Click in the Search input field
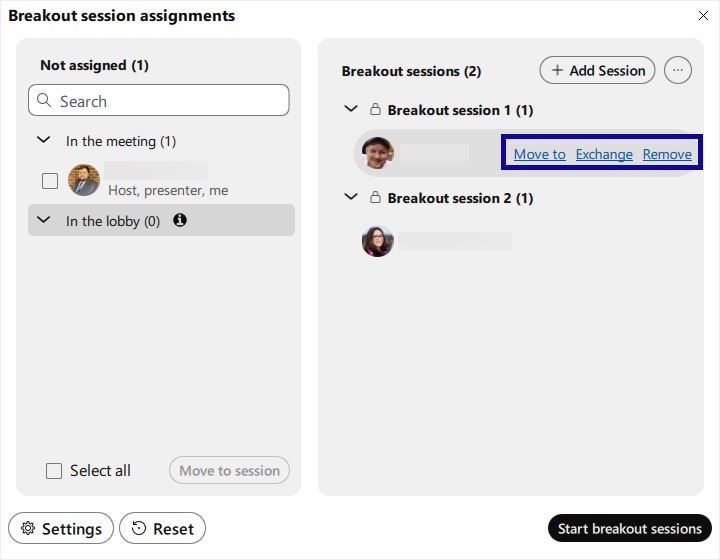The width and height of the screenshot is (720, 560). point(159,100)
